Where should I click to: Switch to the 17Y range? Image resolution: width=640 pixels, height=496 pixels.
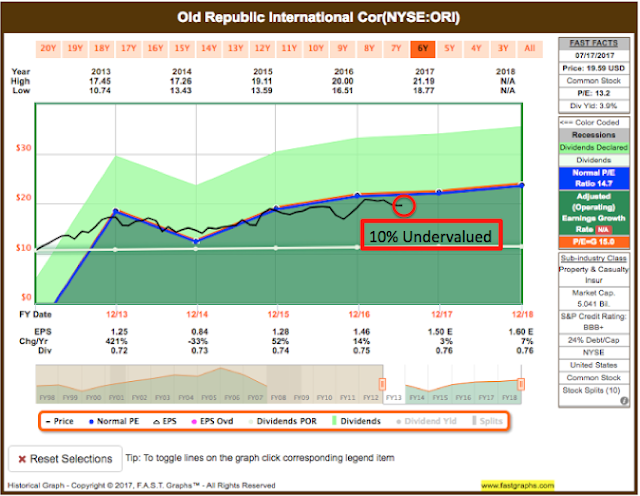pyautogui.click(x=129, y=49)
